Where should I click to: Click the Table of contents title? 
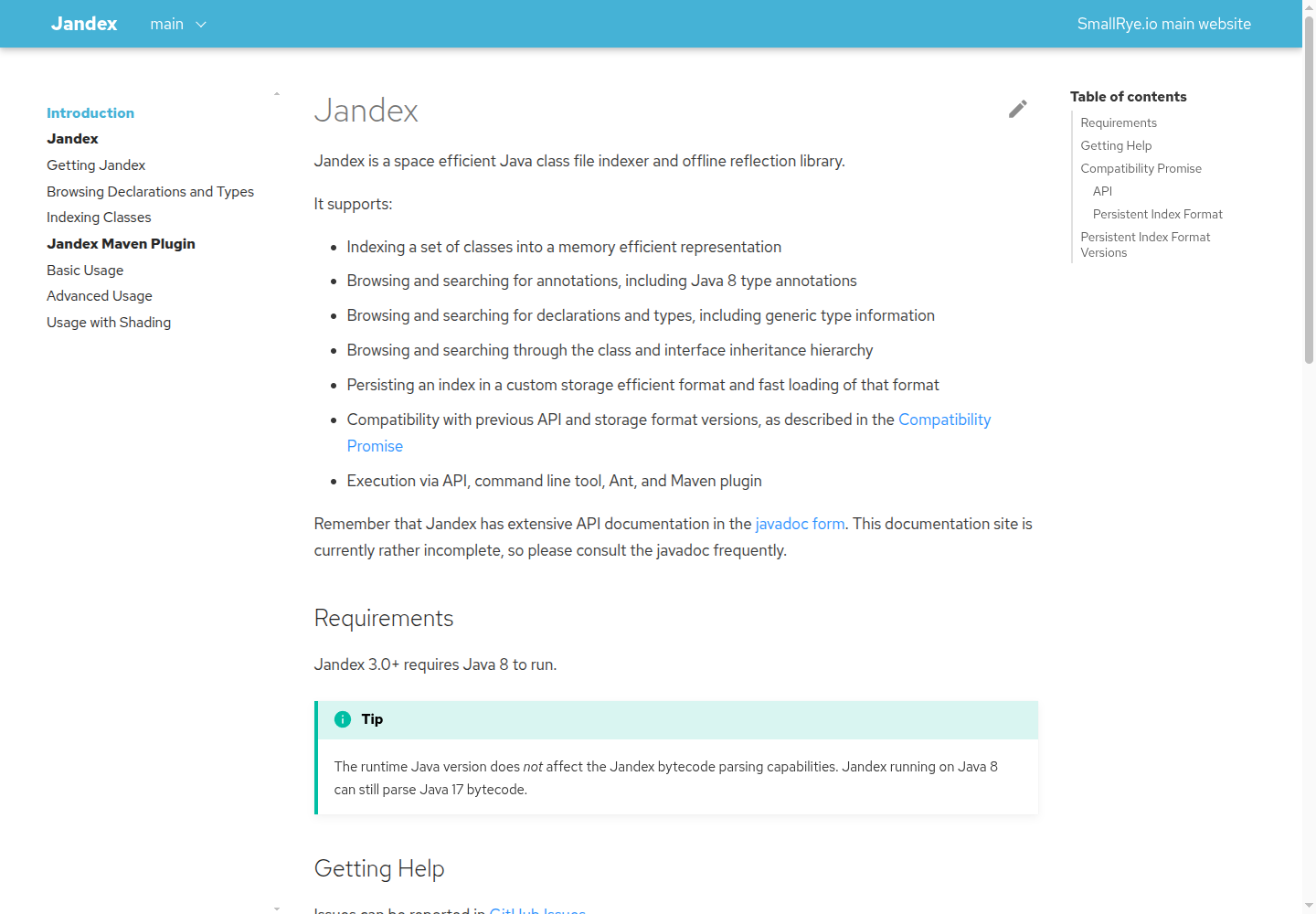click(1129, 97)
